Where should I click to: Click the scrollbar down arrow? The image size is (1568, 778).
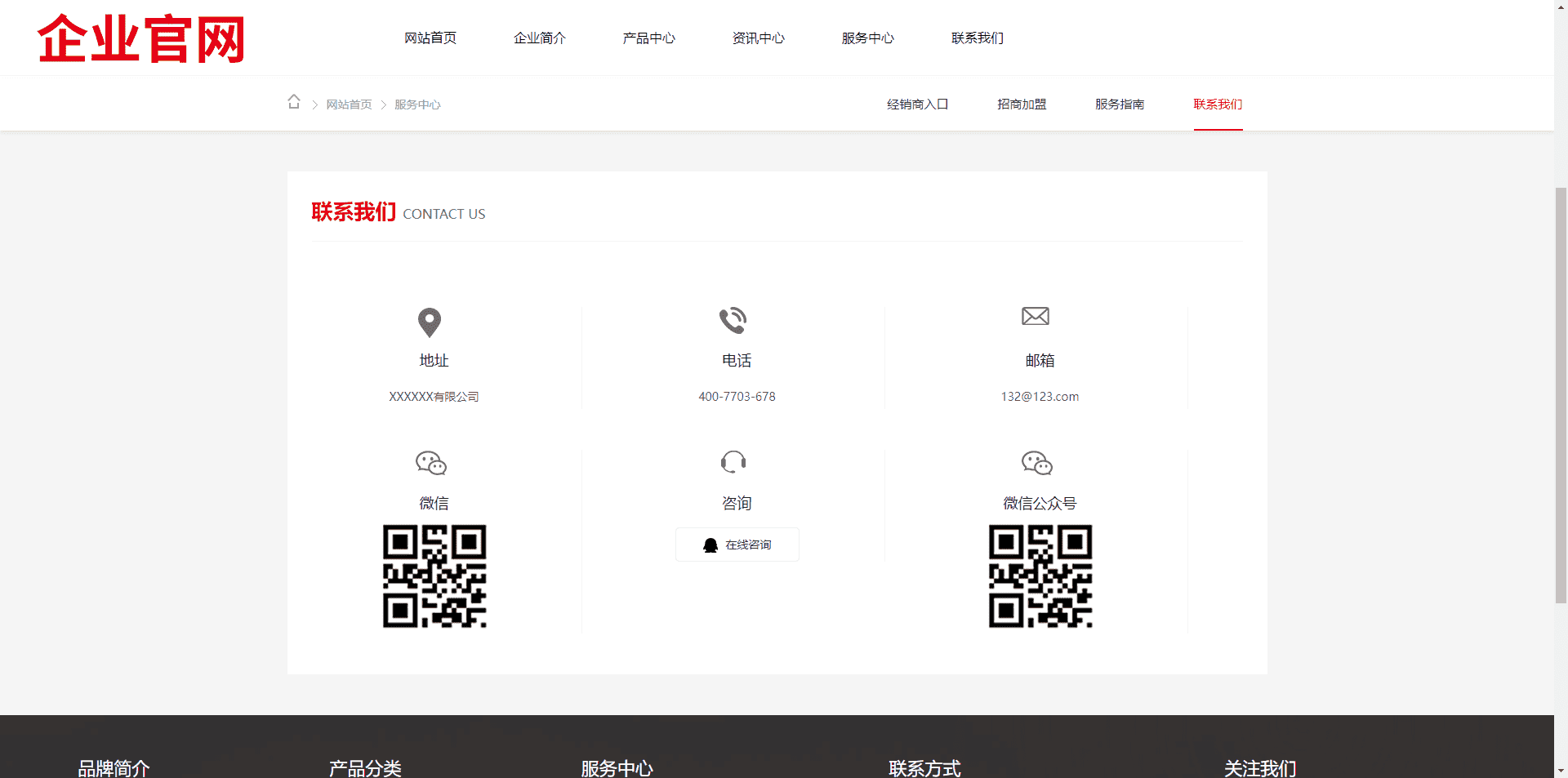click(x=1561, y=770)
